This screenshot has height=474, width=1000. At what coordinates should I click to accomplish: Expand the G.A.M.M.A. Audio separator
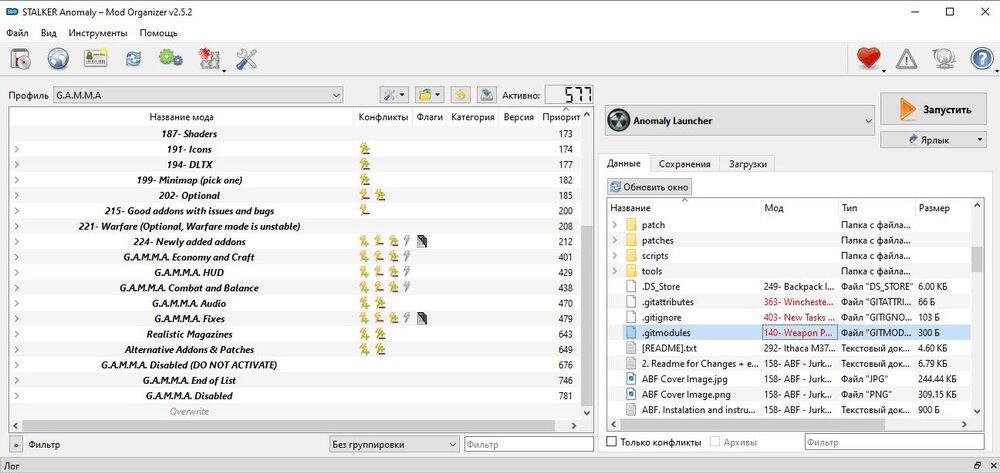[x=17, y=303]
